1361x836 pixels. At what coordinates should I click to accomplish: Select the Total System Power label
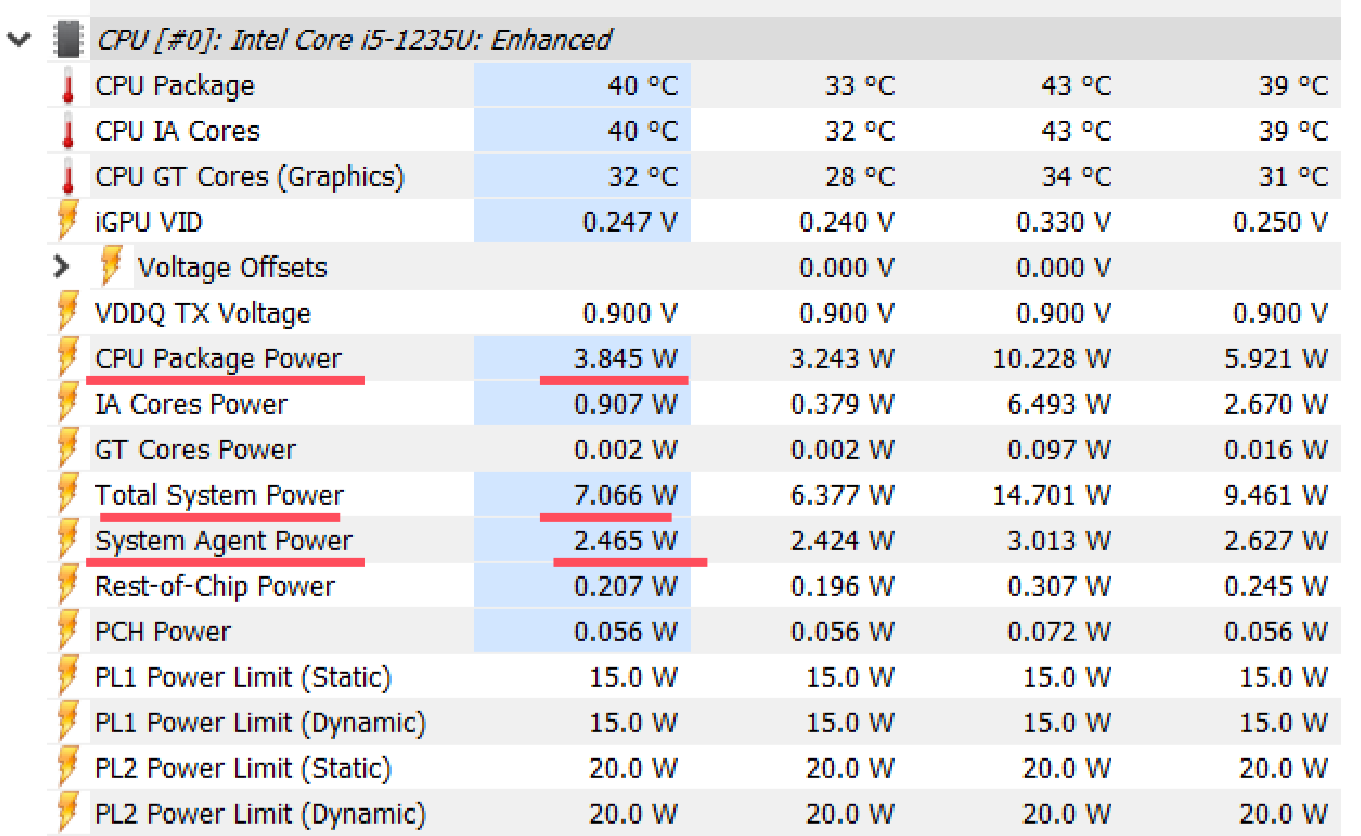220,496
